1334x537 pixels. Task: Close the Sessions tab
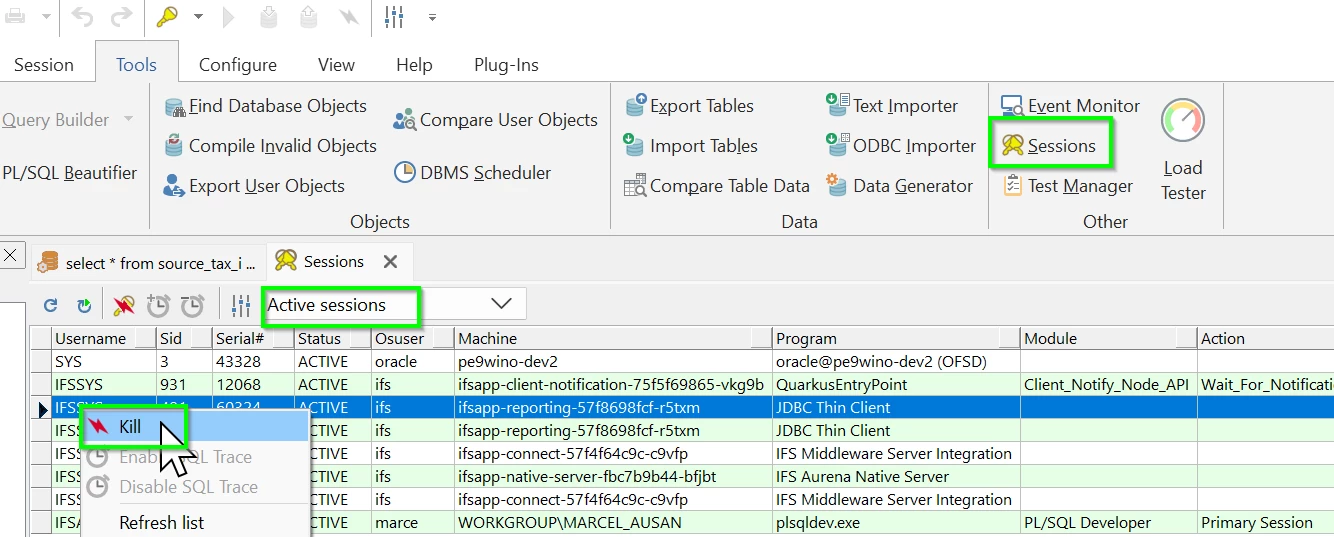click(x=391, y=262)
